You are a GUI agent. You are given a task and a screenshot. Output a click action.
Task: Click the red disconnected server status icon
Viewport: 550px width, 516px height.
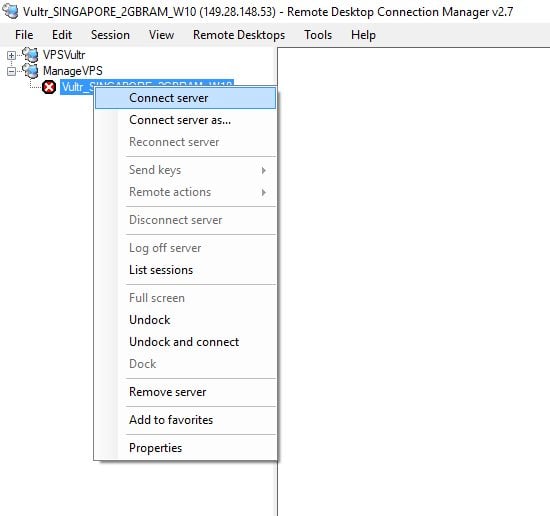[x=49, y=87]
